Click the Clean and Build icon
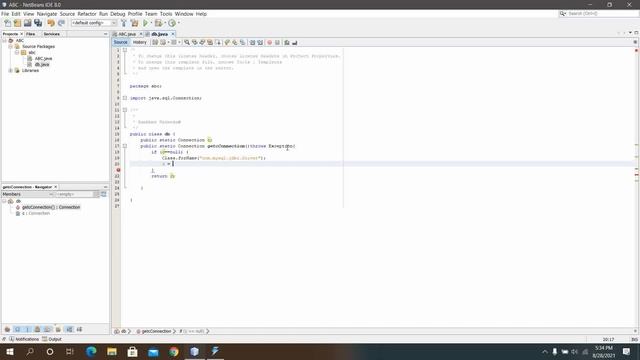Screen dimensions: 640x360 coord(134,23)
